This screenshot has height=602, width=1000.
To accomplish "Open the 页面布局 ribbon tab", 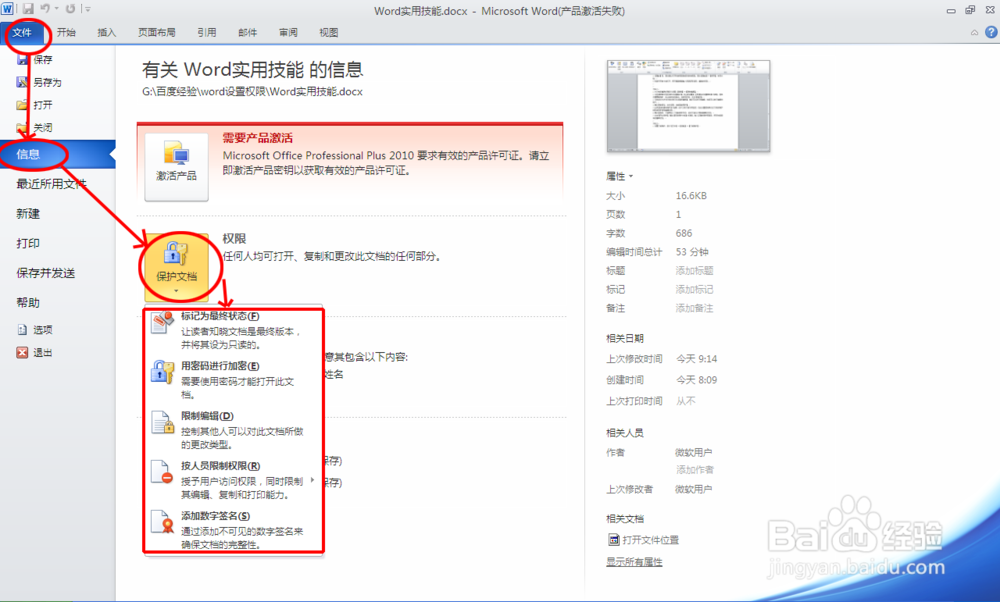I will point(156,33).
